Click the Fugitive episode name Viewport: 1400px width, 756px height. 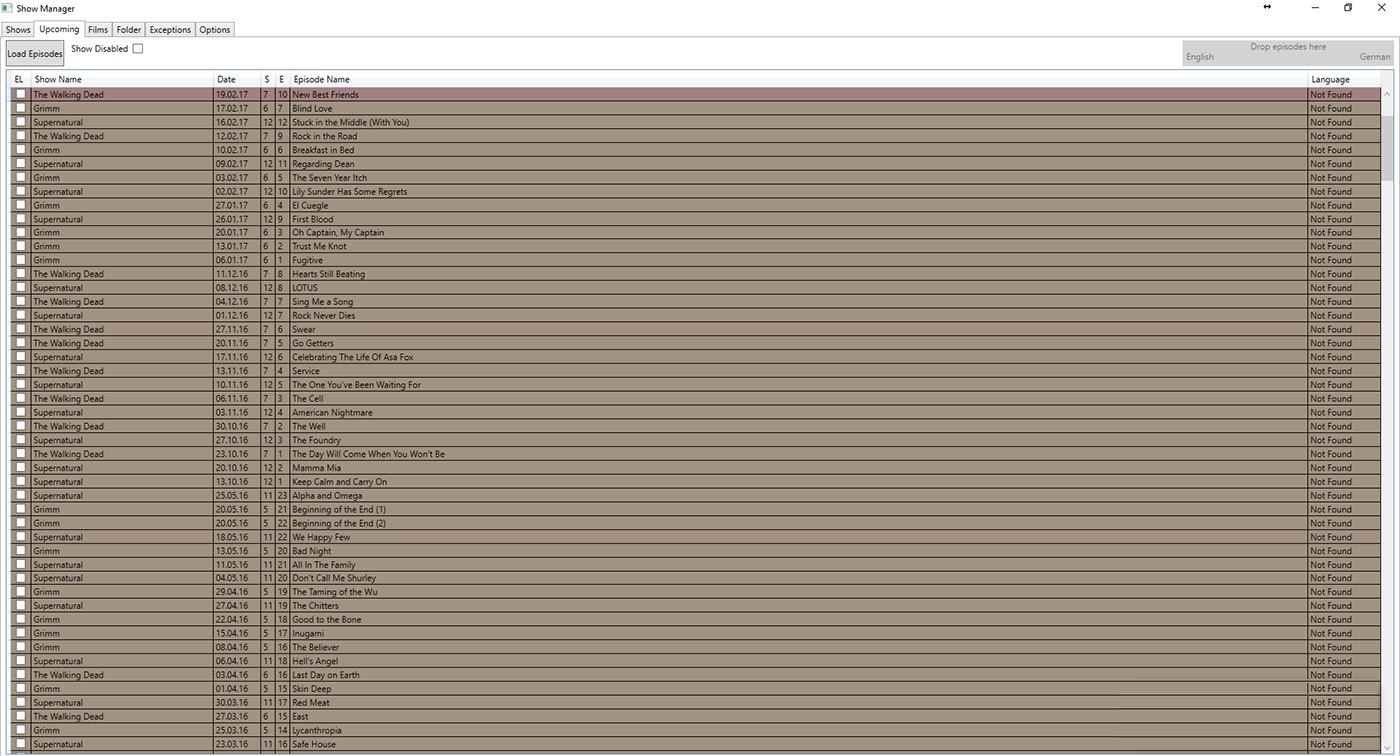tap(307, 260)
